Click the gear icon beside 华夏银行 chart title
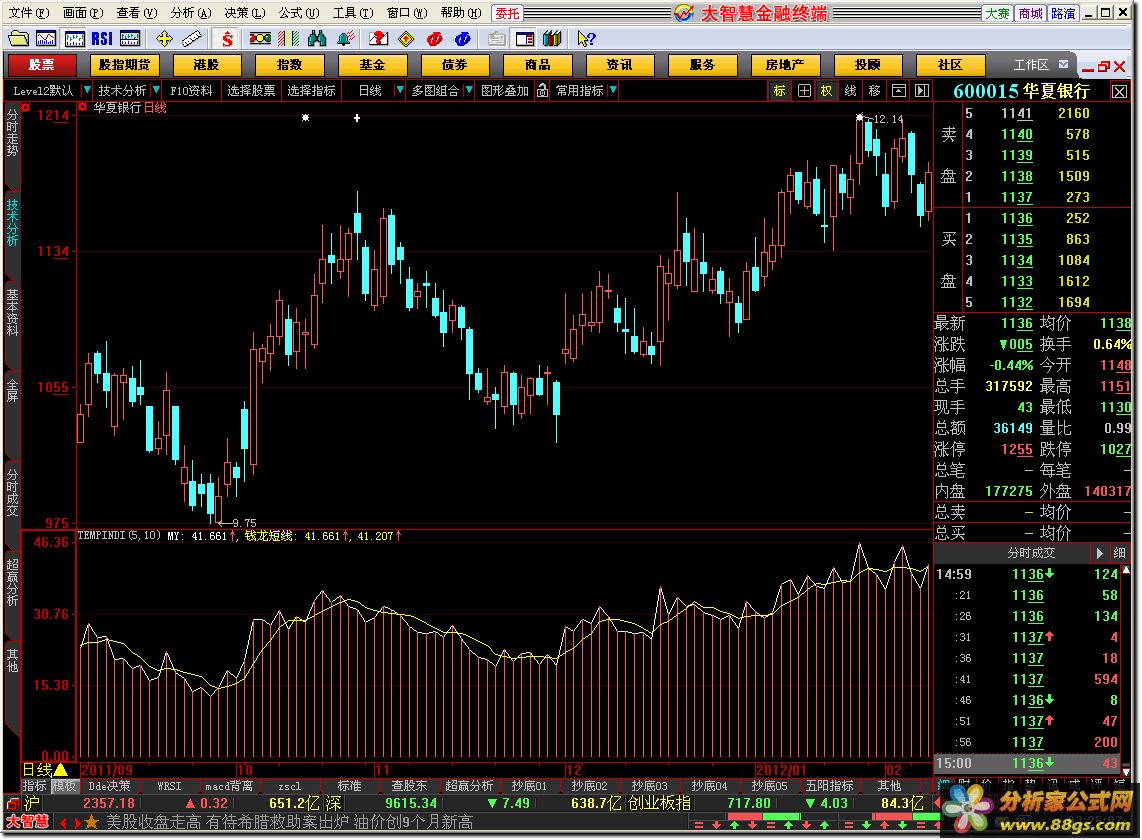The image size is (1142, 840). coord(83,107)
